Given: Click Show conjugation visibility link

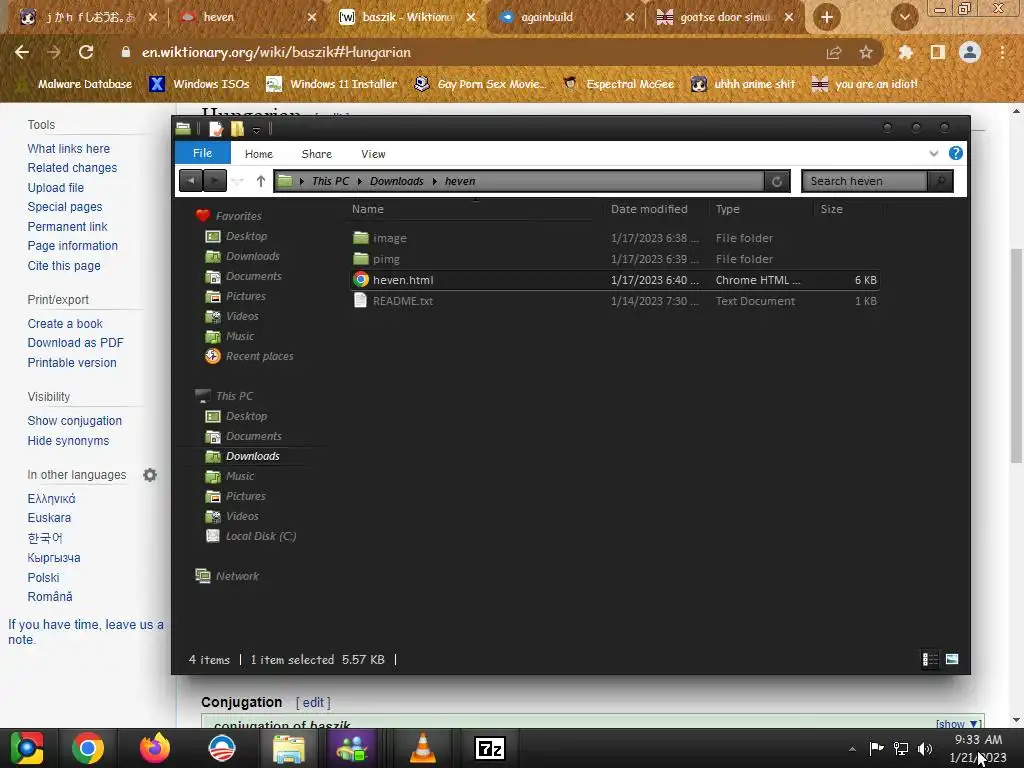Looking at the screenshot, I should click(x=74, y=421).
